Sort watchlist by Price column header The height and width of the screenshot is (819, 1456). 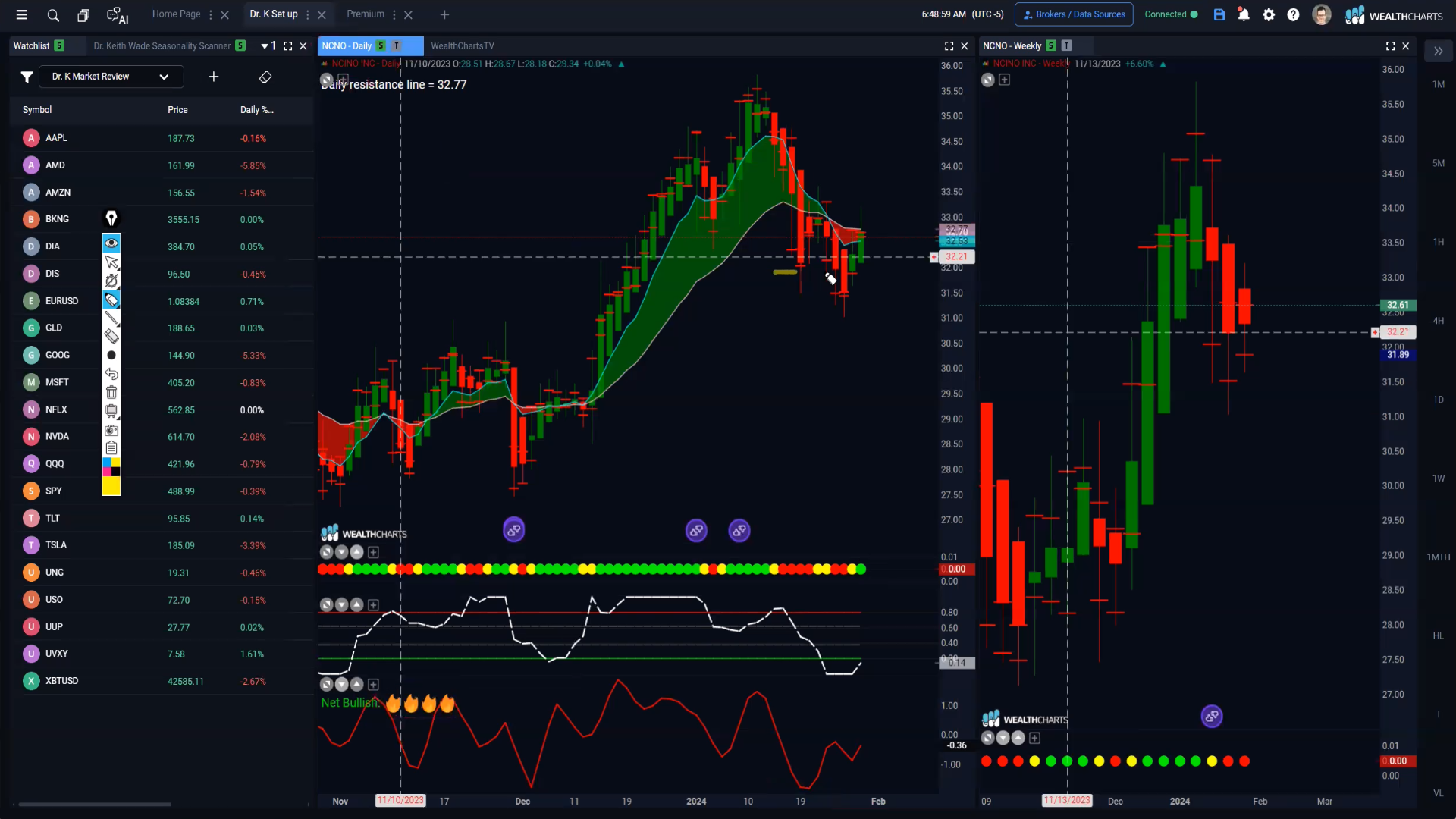pos(177,110)
